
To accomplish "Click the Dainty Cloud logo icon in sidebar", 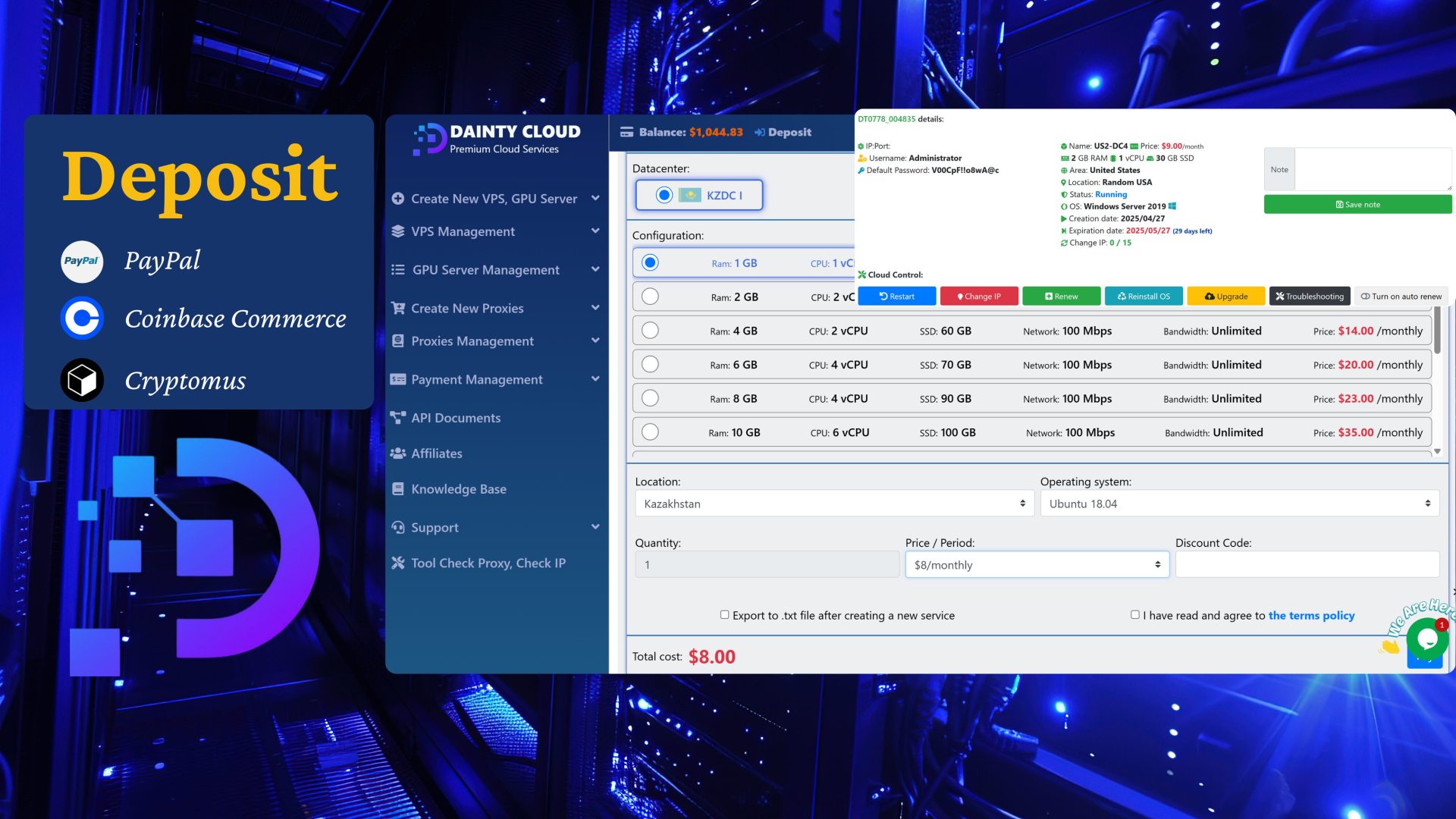I will (429, 139).
